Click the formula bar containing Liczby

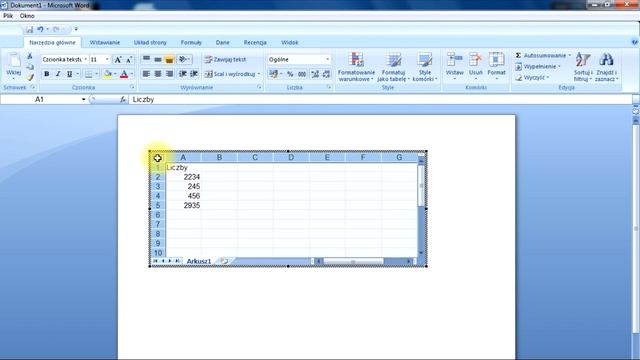pyautogui.click(x=380, y=100)
